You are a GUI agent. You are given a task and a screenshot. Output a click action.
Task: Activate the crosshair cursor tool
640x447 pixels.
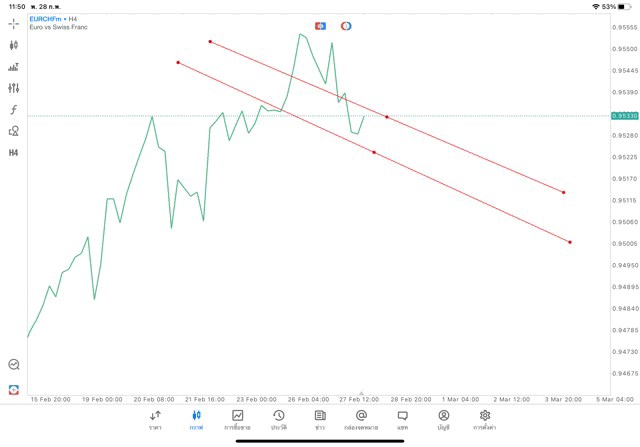point(14,23)
